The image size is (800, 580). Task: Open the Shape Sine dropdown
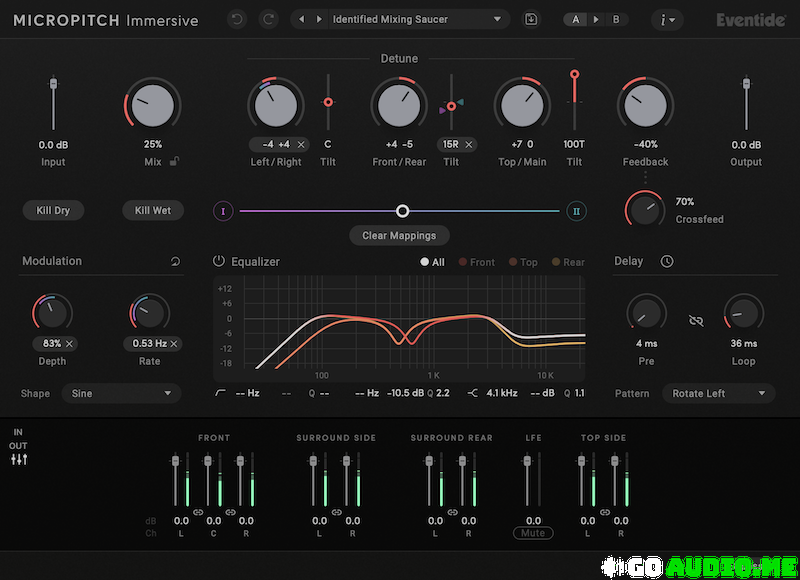(x=121, y=393)
